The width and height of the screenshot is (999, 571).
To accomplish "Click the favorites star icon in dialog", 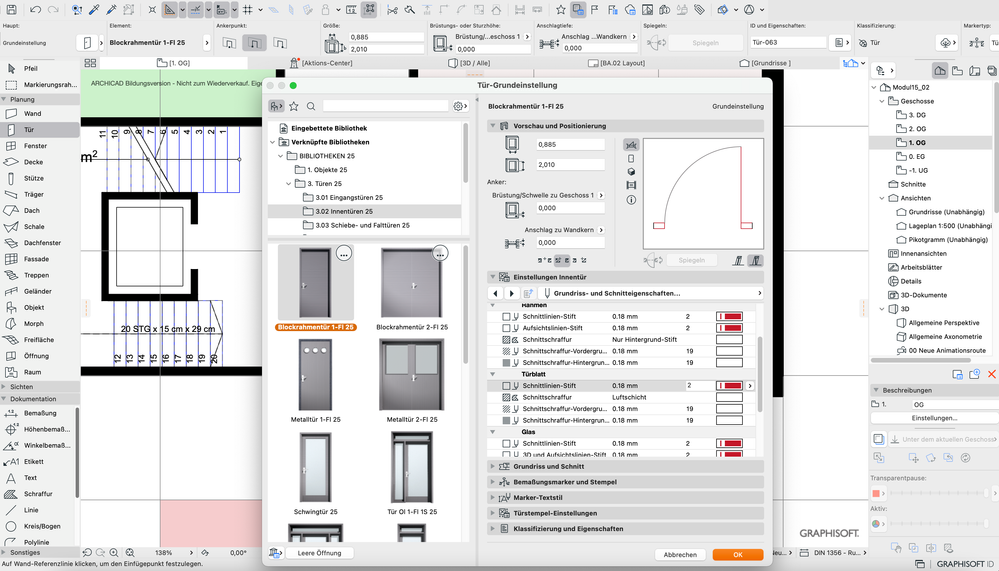I will click(294, 106).
